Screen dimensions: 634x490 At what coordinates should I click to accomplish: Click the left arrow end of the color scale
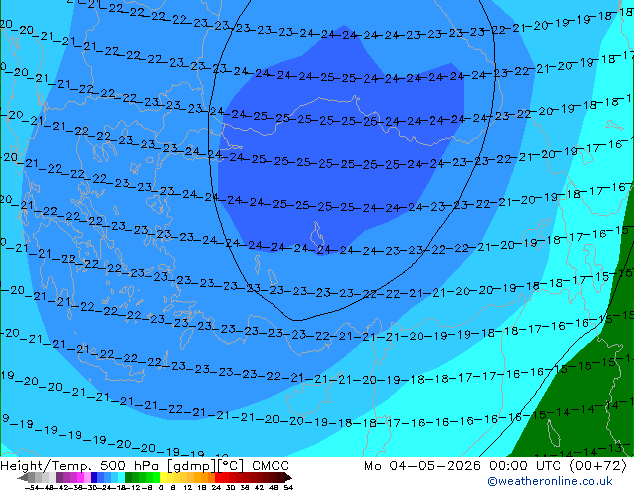22,478
